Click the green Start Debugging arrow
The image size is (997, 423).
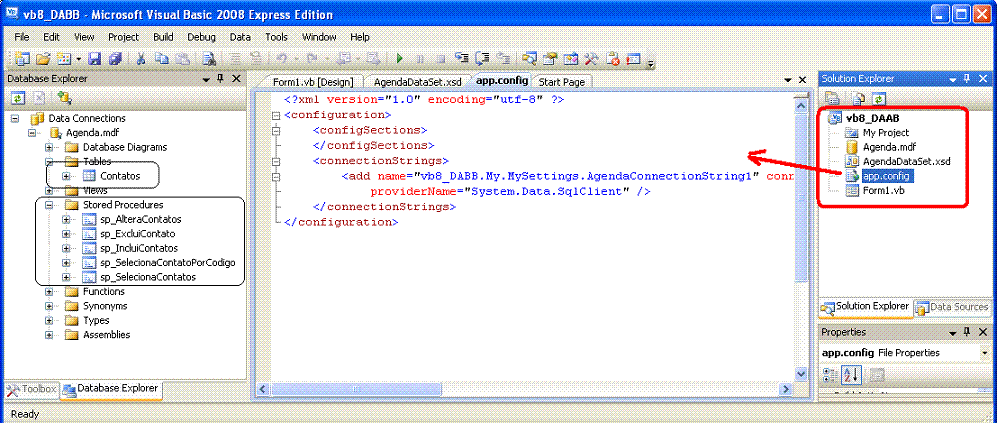click(399, 59)
